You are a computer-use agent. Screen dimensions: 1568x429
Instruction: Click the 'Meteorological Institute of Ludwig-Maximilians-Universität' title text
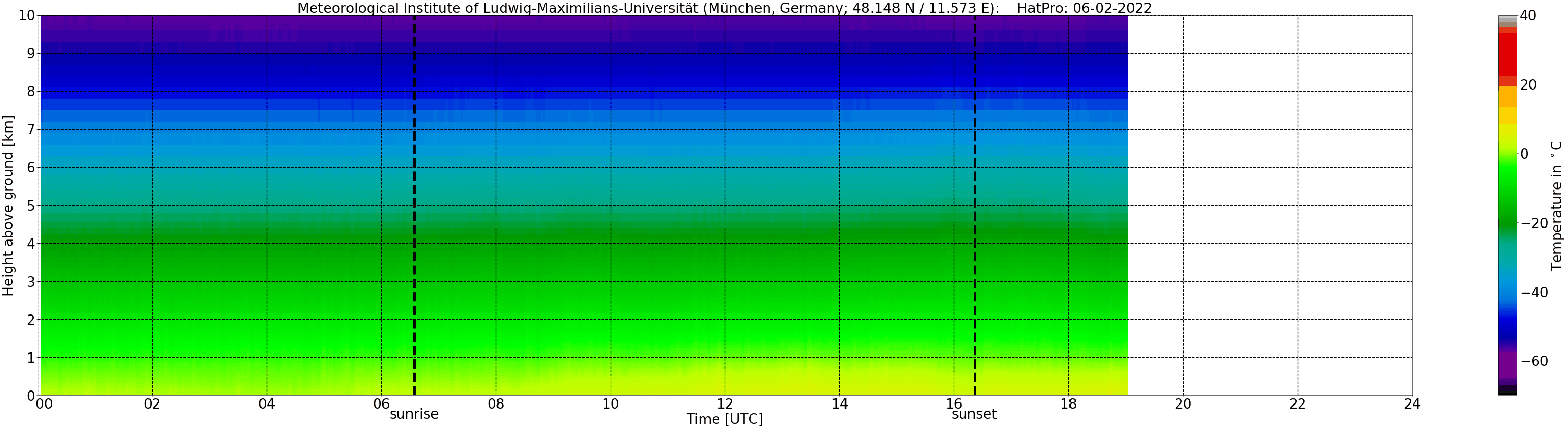497,8
